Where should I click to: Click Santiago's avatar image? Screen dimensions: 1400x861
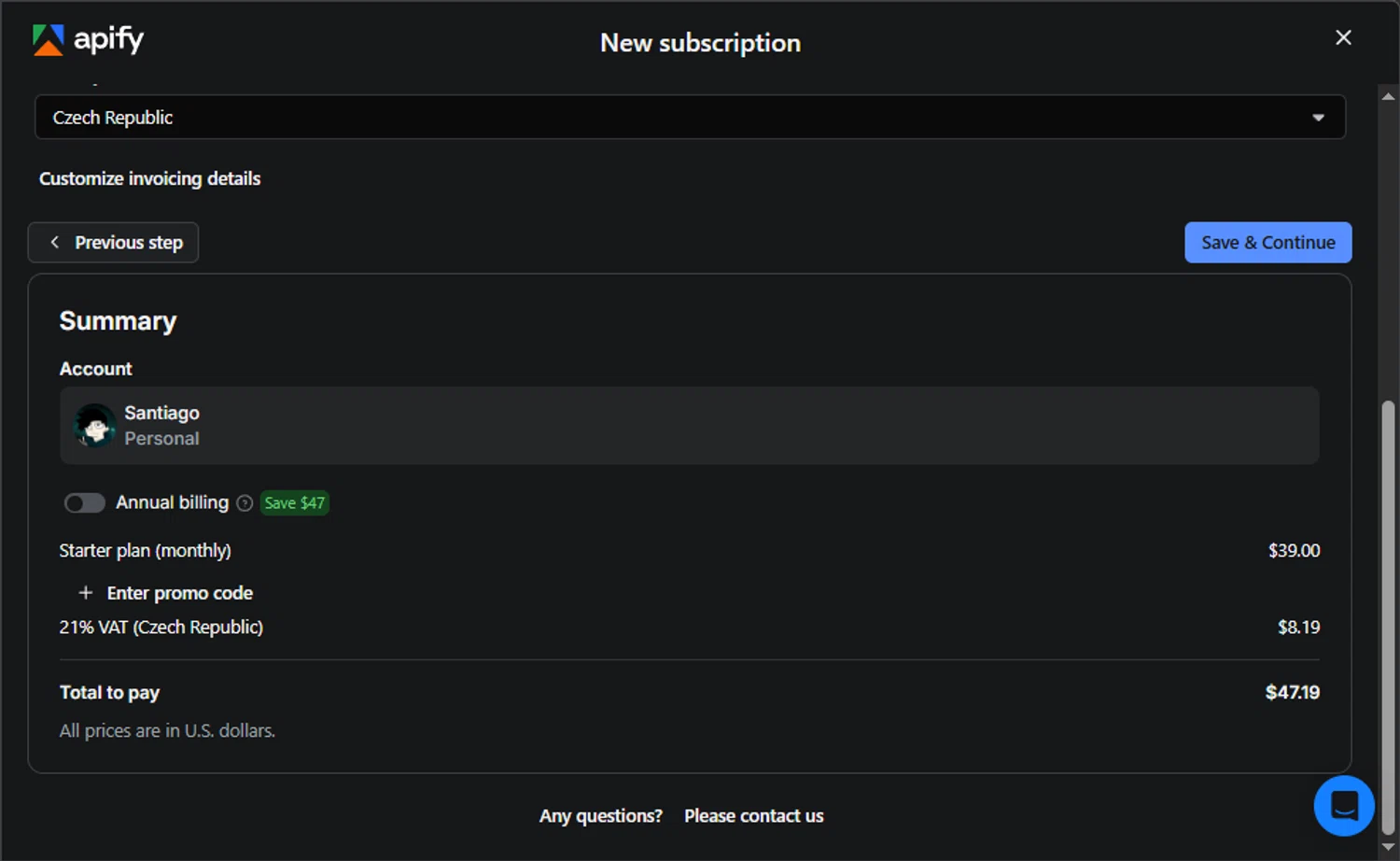[94, 426]
